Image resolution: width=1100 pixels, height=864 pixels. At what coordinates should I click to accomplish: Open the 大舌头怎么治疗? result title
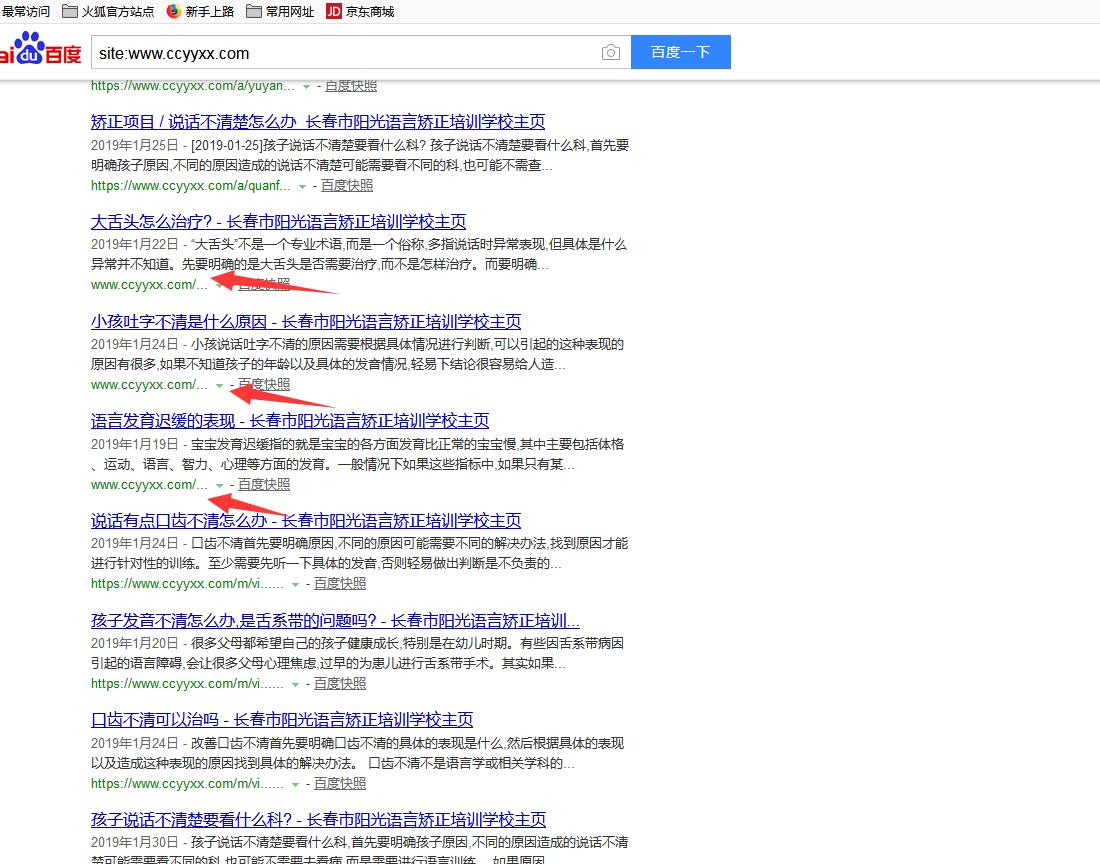point(278,221)
